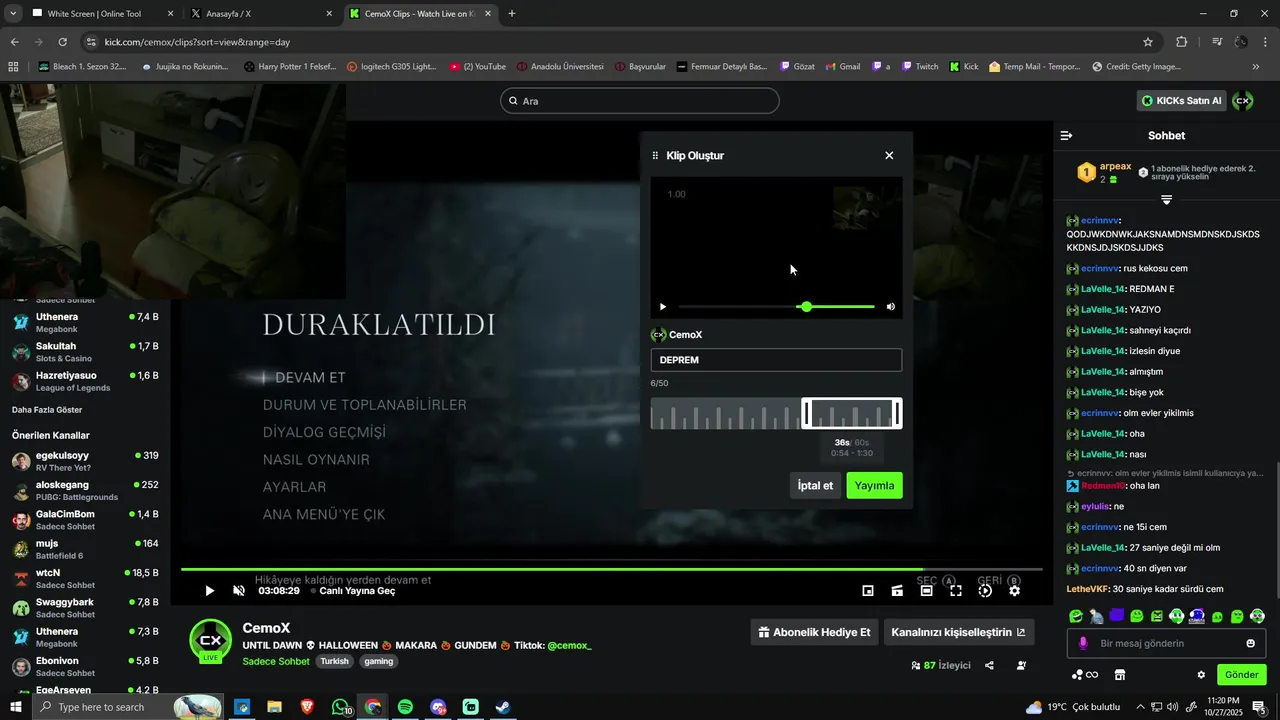Expand the chat leaderboard arrow
The width and height of the screenshot is (1280, 720).
click(x=1166, y=200)
